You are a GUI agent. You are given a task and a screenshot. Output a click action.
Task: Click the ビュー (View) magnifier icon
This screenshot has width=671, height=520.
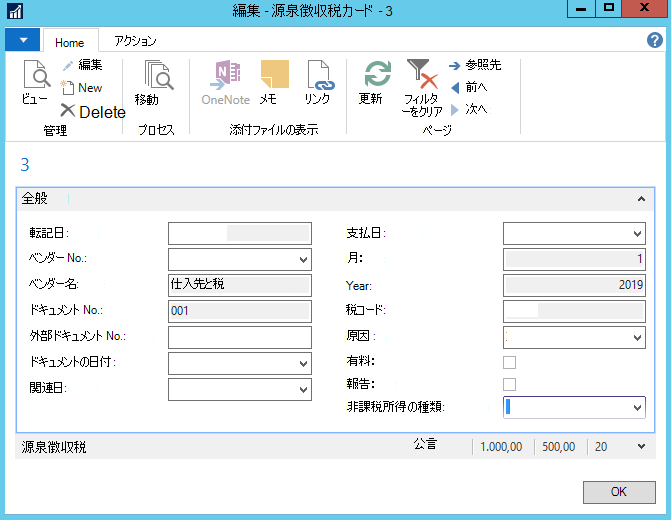point(36,74)
